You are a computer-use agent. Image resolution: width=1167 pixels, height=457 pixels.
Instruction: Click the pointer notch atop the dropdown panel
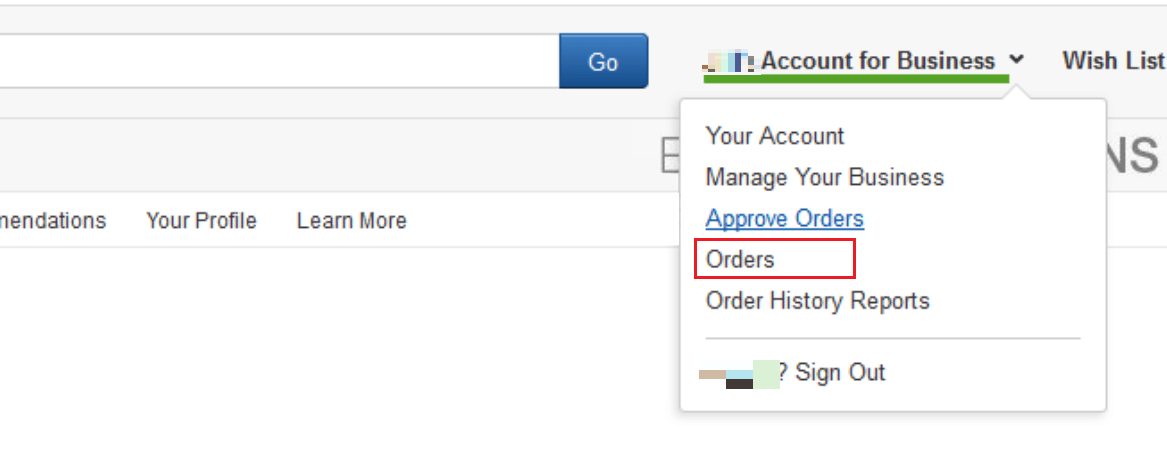1017,92
